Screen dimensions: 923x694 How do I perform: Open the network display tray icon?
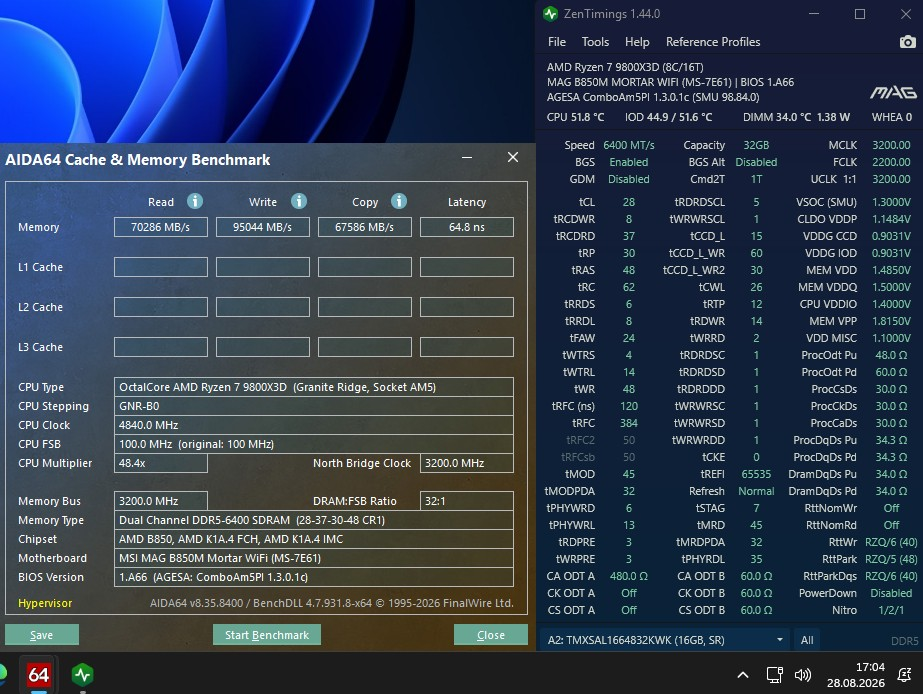(x=774, y=675)
